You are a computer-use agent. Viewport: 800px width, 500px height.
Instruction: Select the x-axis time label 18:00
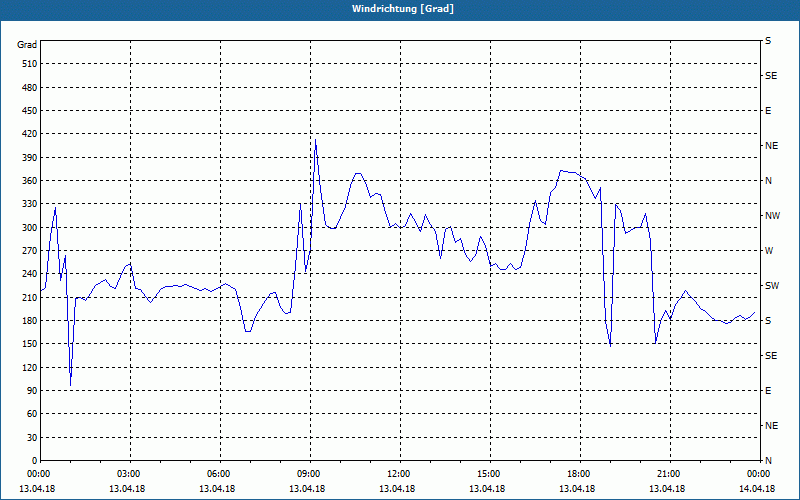point(580,473)
